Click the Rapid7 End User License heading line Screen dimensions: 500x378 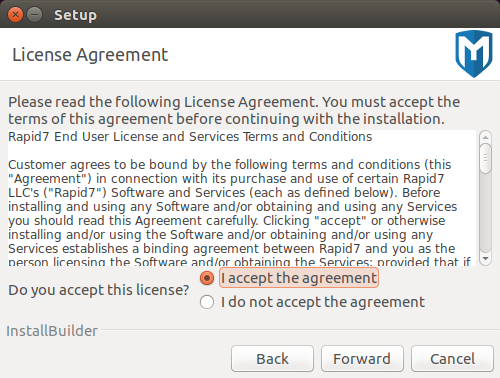click(190, 137)
